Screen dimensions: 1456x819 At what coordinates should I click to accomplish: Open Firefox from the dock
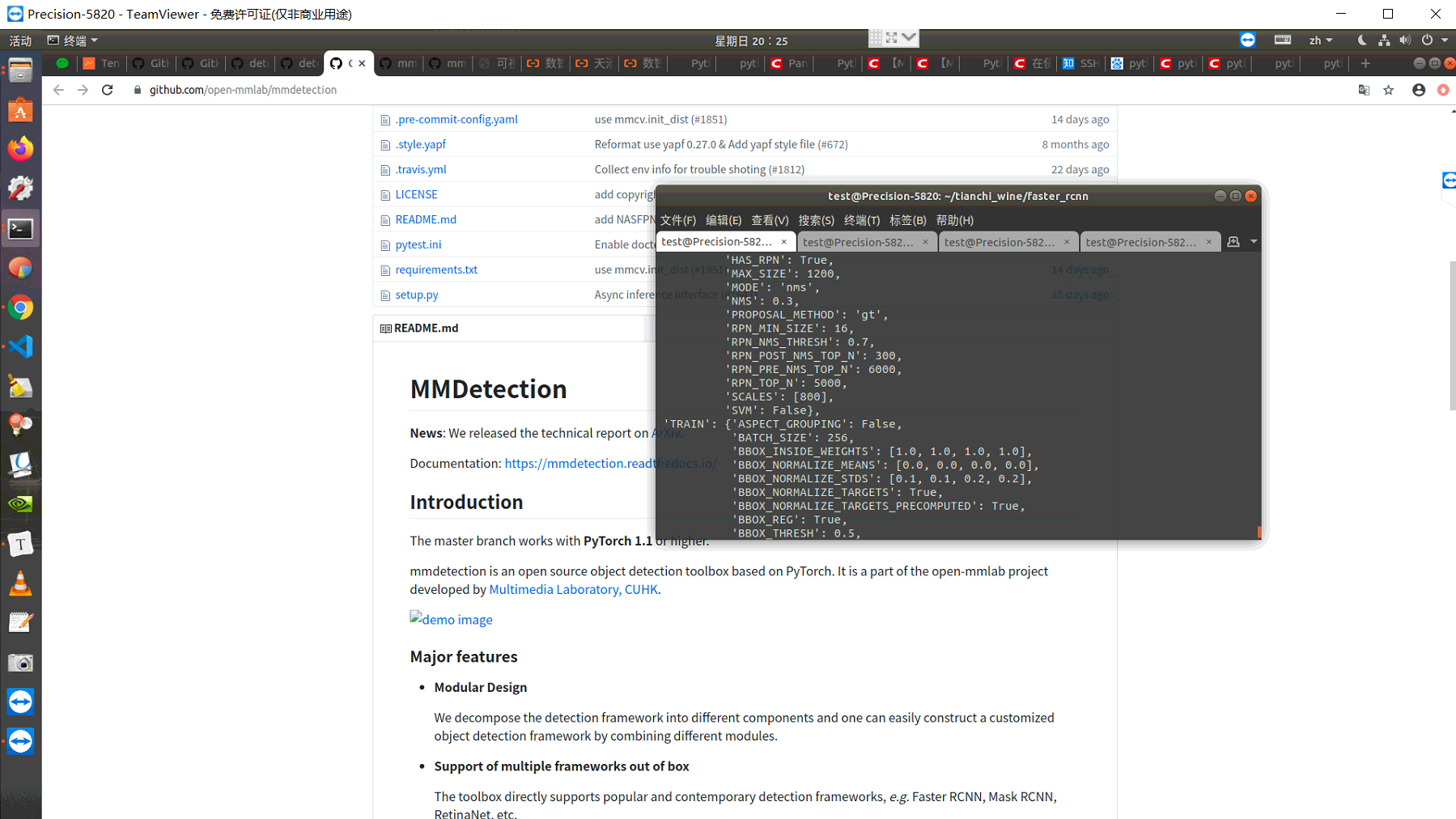(x=20, y=149)
